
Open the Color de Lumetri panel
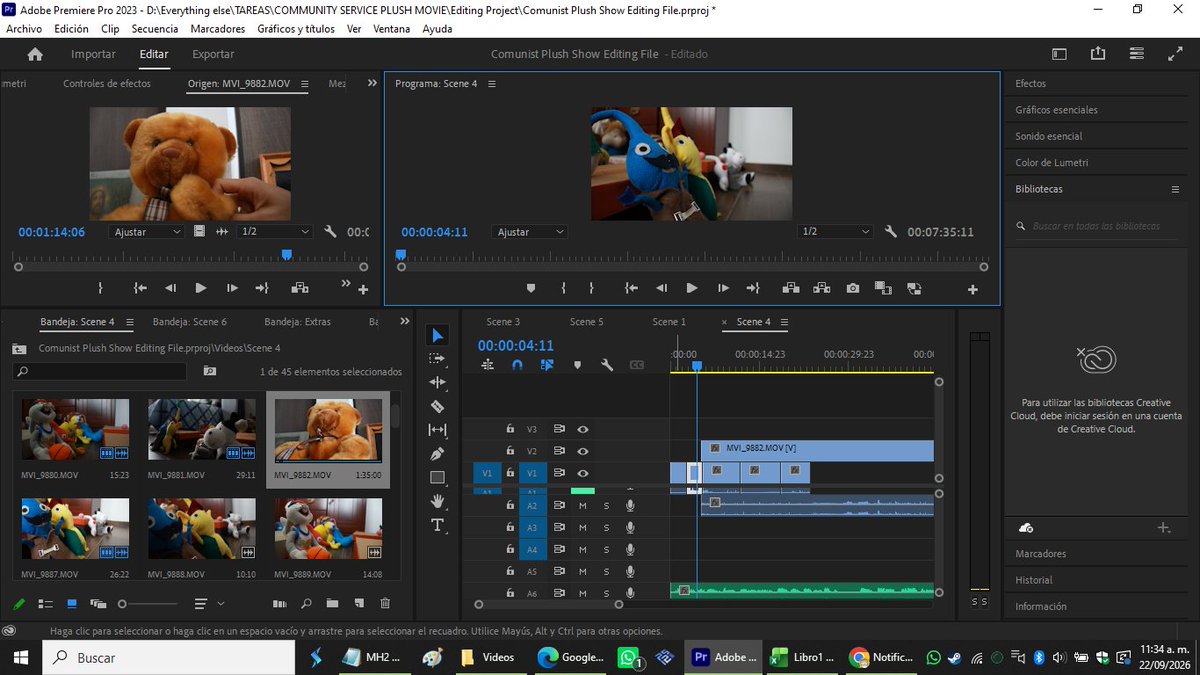point(1052,162)
